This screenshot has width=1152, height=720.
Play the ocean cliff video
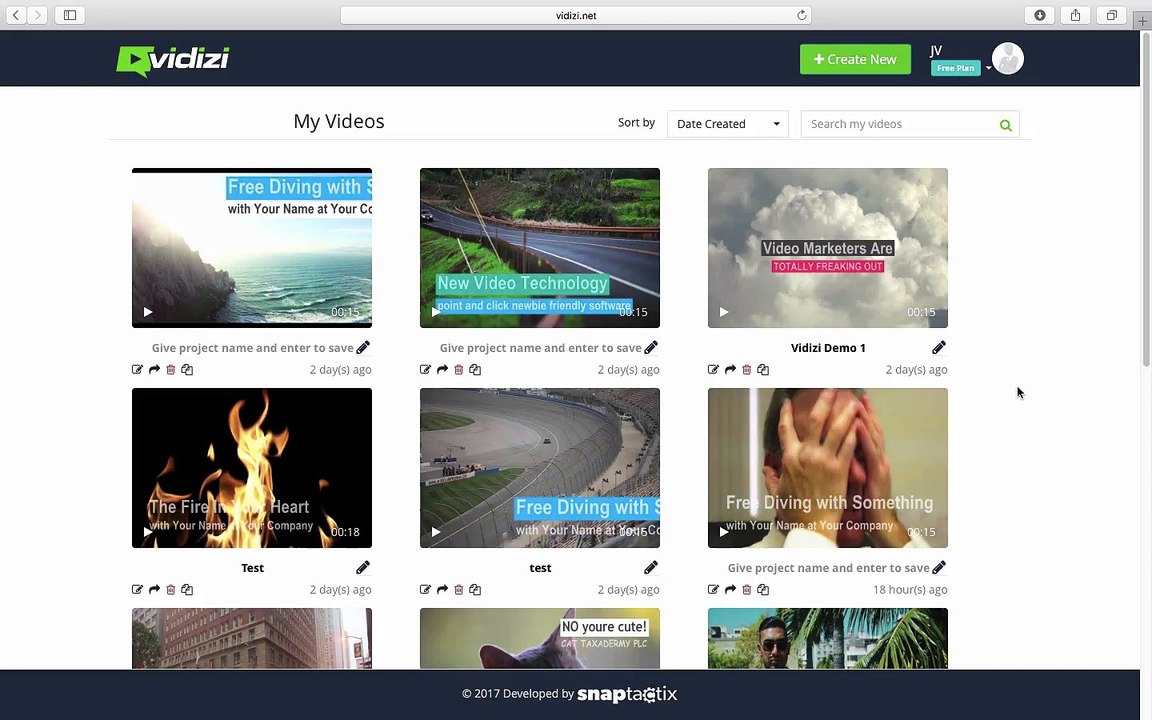tap(148, 312)
